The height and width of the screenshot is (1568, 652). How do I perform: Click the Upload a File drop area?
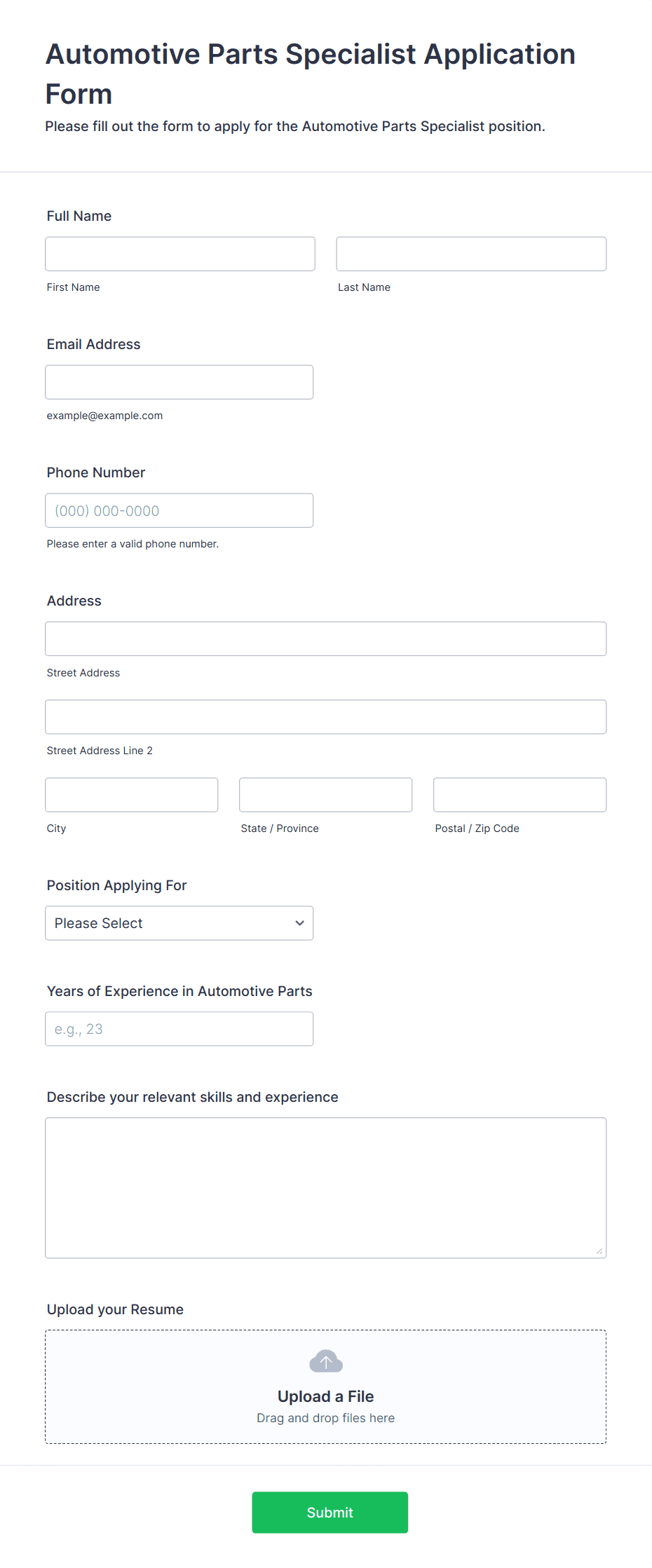tap(326, 1387)
